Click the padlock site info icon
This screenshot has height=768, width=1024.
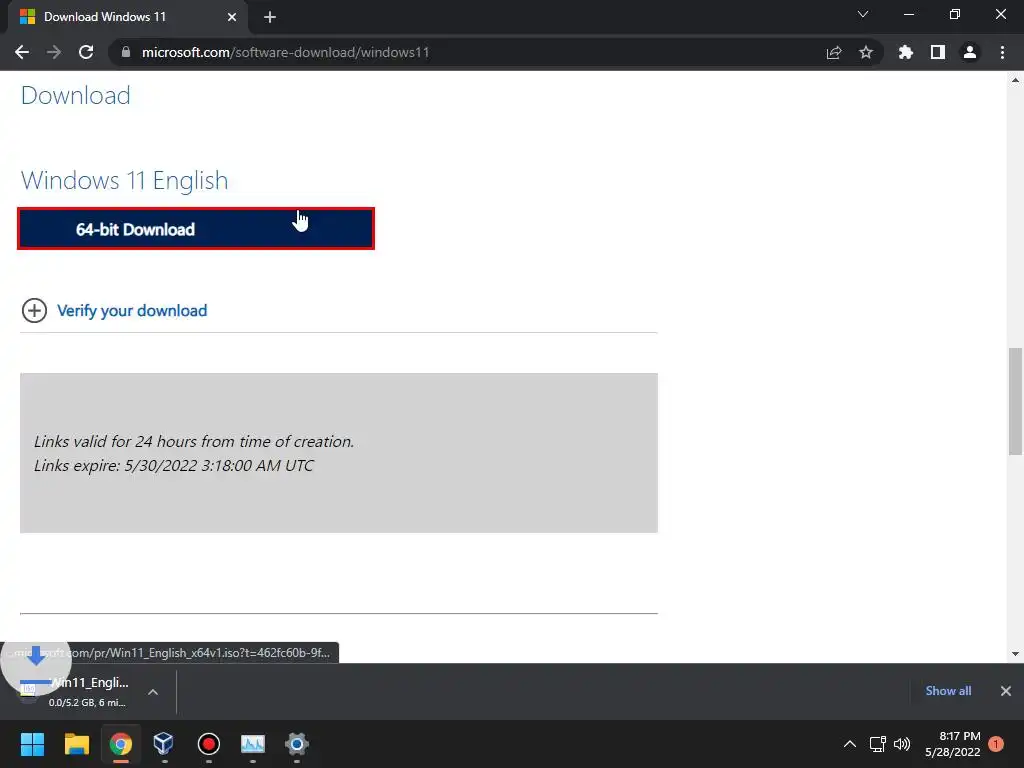(x=126, y=52)
